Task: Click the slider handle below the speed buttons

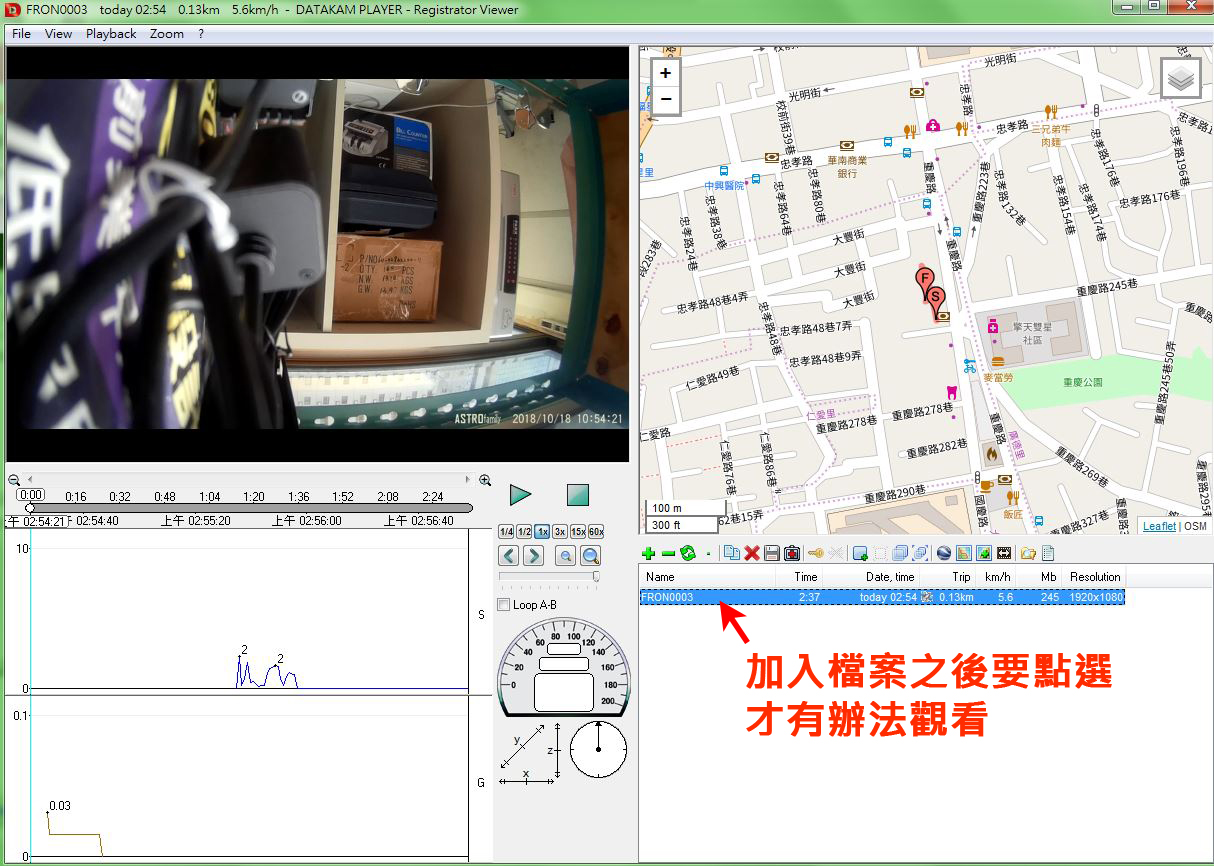Action: [x=597, y=576]
